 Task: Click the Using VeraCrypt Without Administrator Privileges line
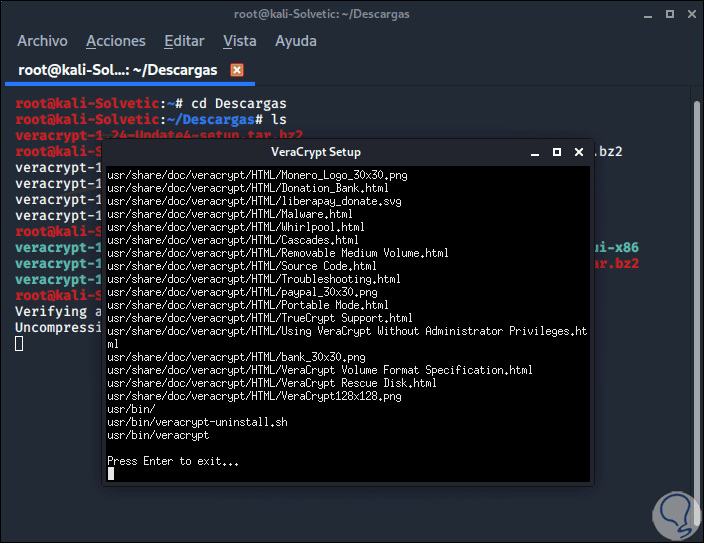[347, 338]
